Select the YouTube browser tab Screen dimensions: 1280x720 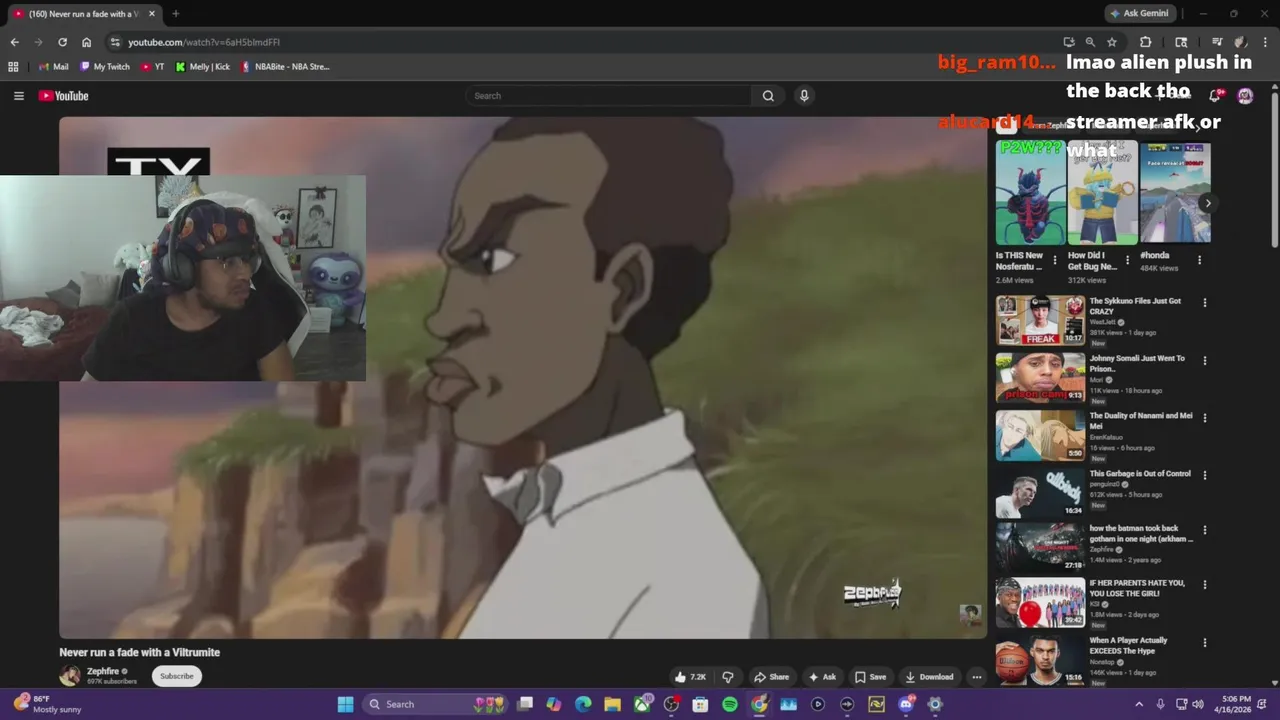point(84,14)
